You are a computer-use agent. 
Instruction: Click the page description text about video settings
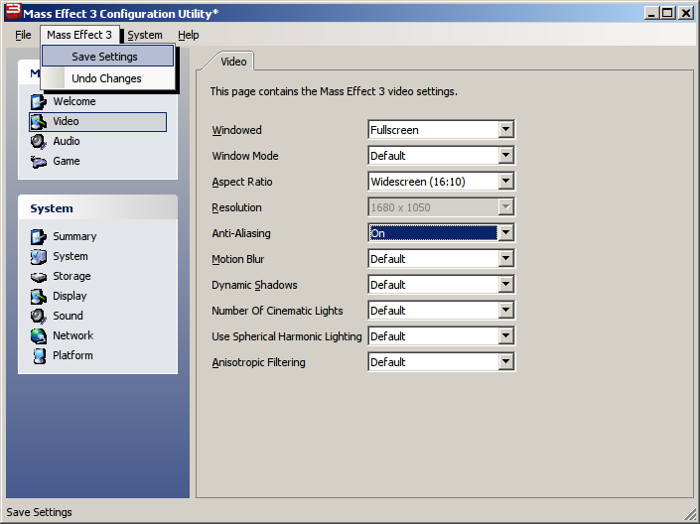point(334,91)
